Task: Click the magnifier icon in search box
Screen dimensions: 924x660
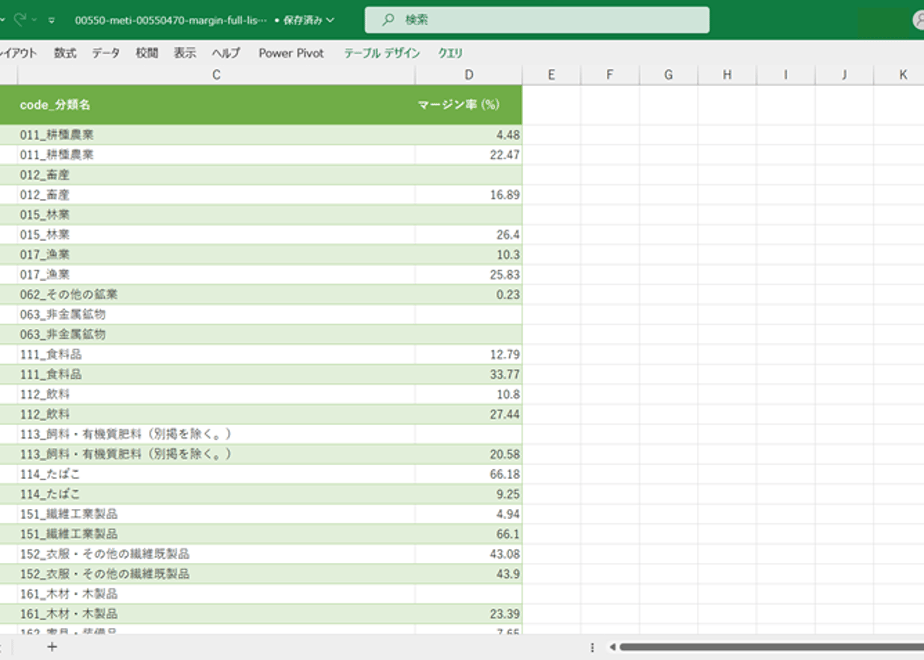Action: [x=388, y=20]
